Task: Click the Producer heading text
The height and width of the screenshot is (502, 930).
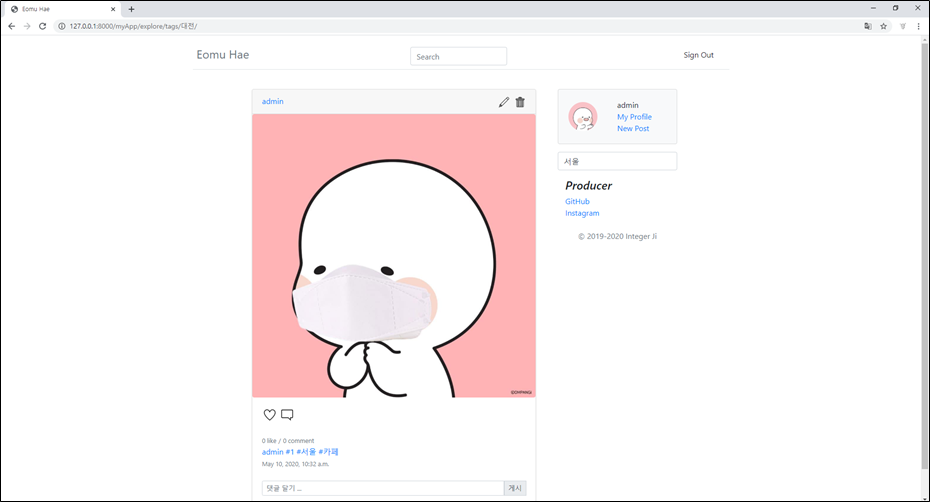Action: pyautogui.click(x=588, y=186)
